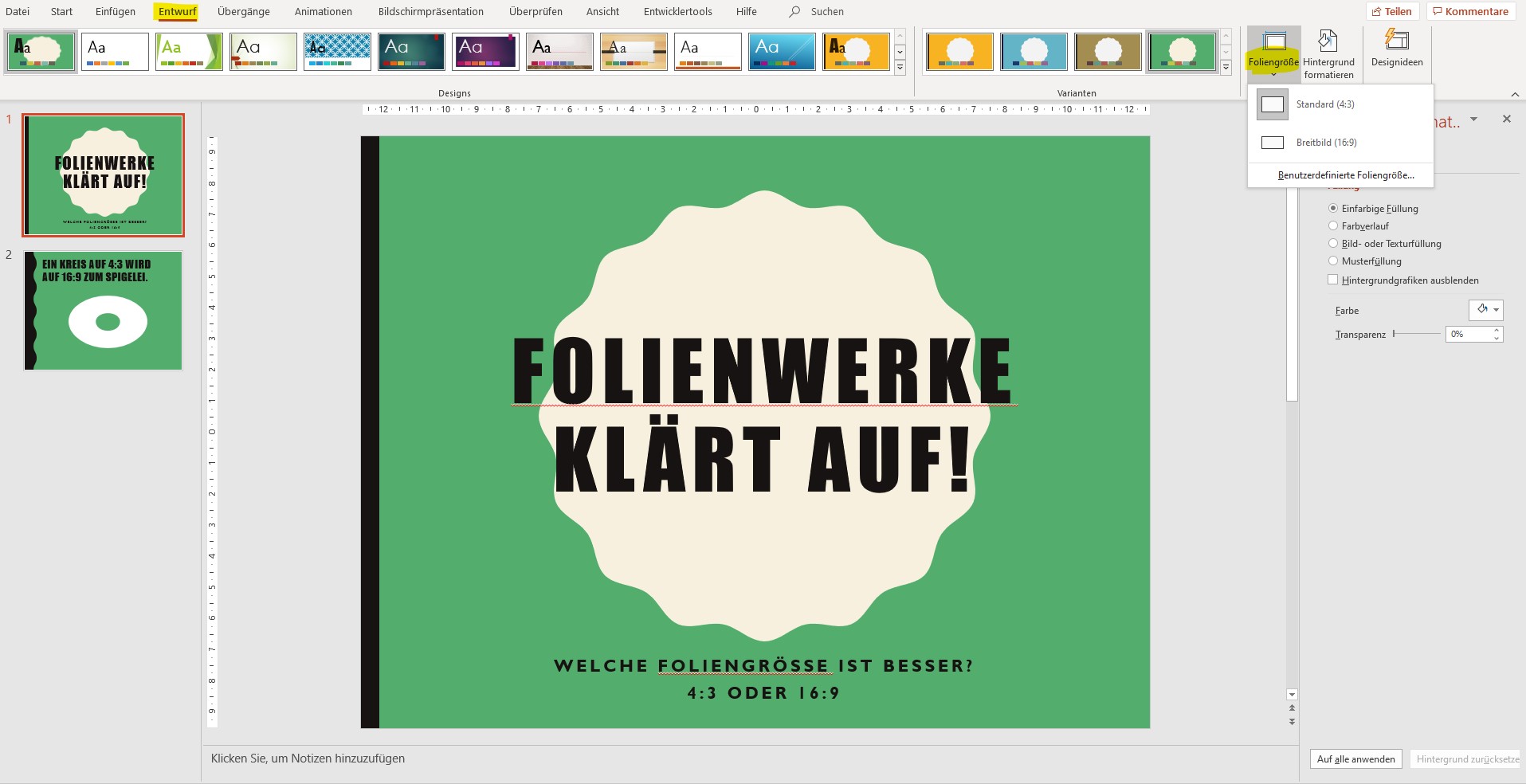Expand the Designs gallery more arrow

point(900,68)
